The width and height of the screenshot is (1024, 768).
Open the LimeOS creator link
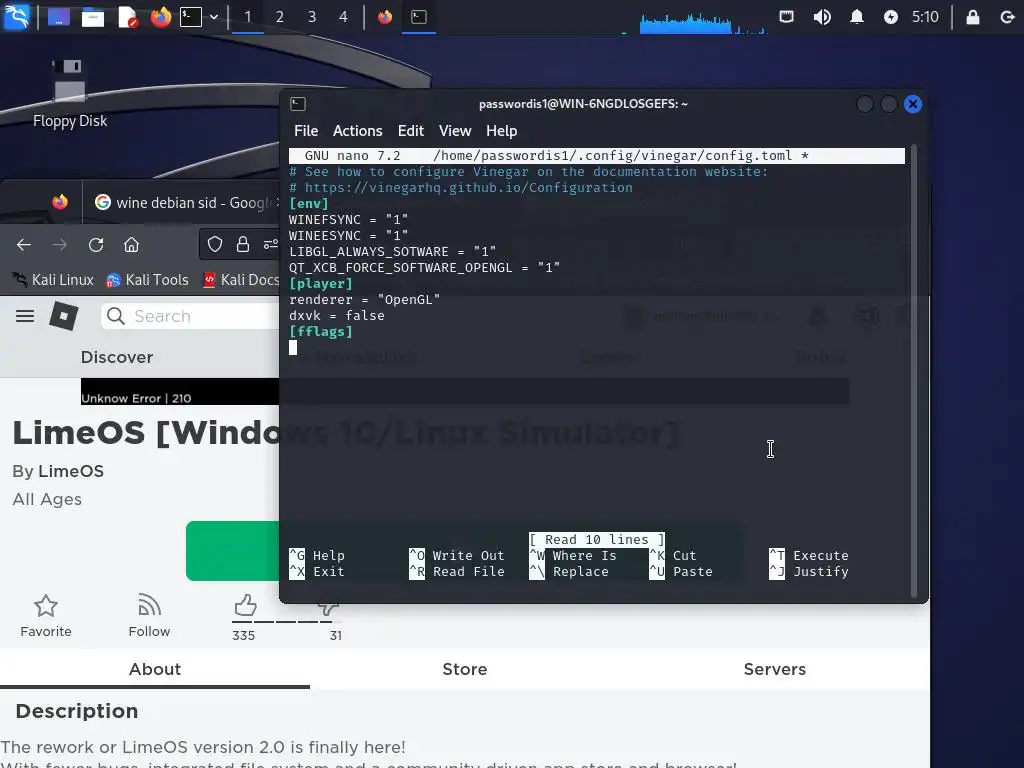pos(71,472)
